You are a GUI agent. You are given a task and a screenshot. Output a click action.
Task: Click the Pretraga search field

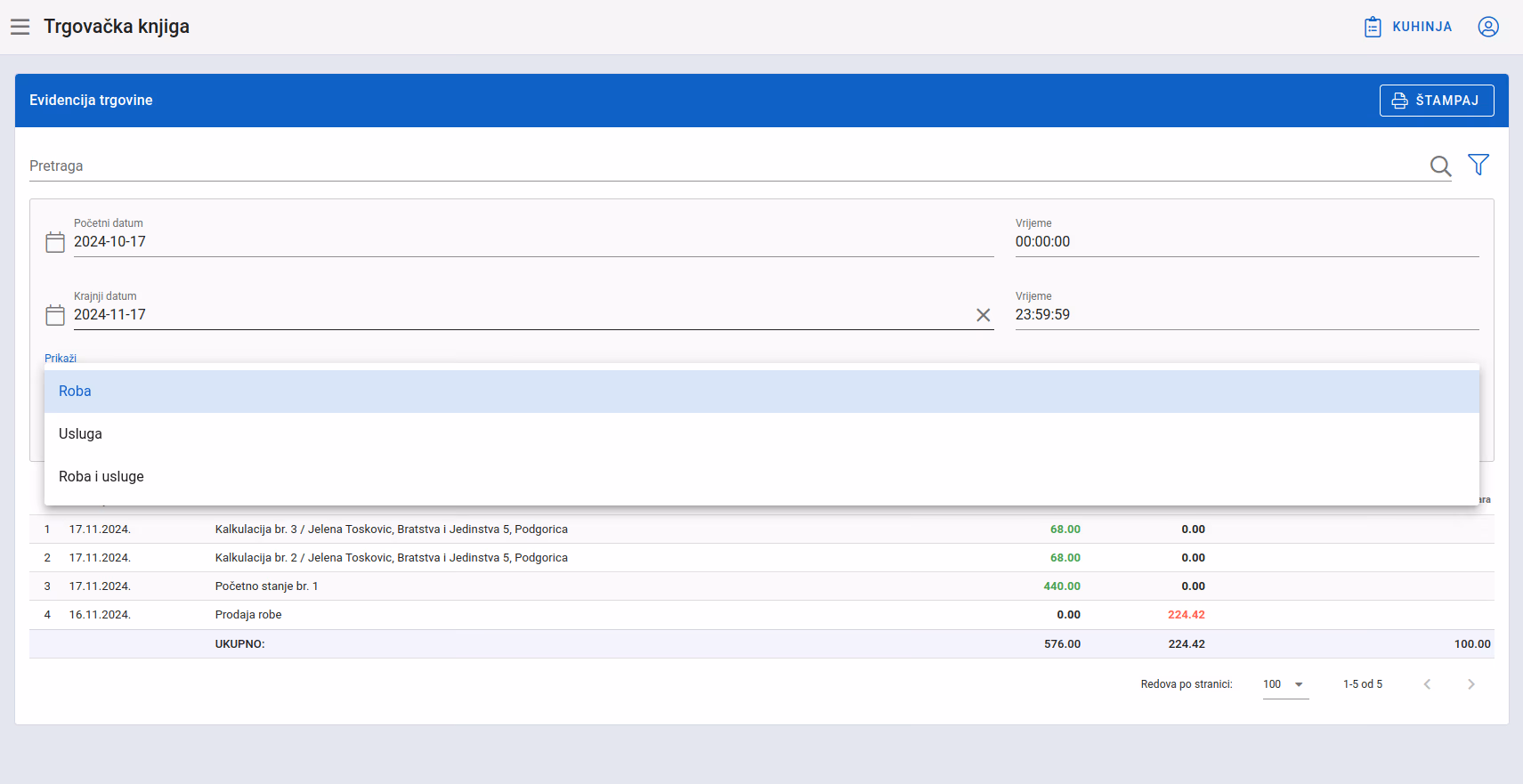[725, 166]
